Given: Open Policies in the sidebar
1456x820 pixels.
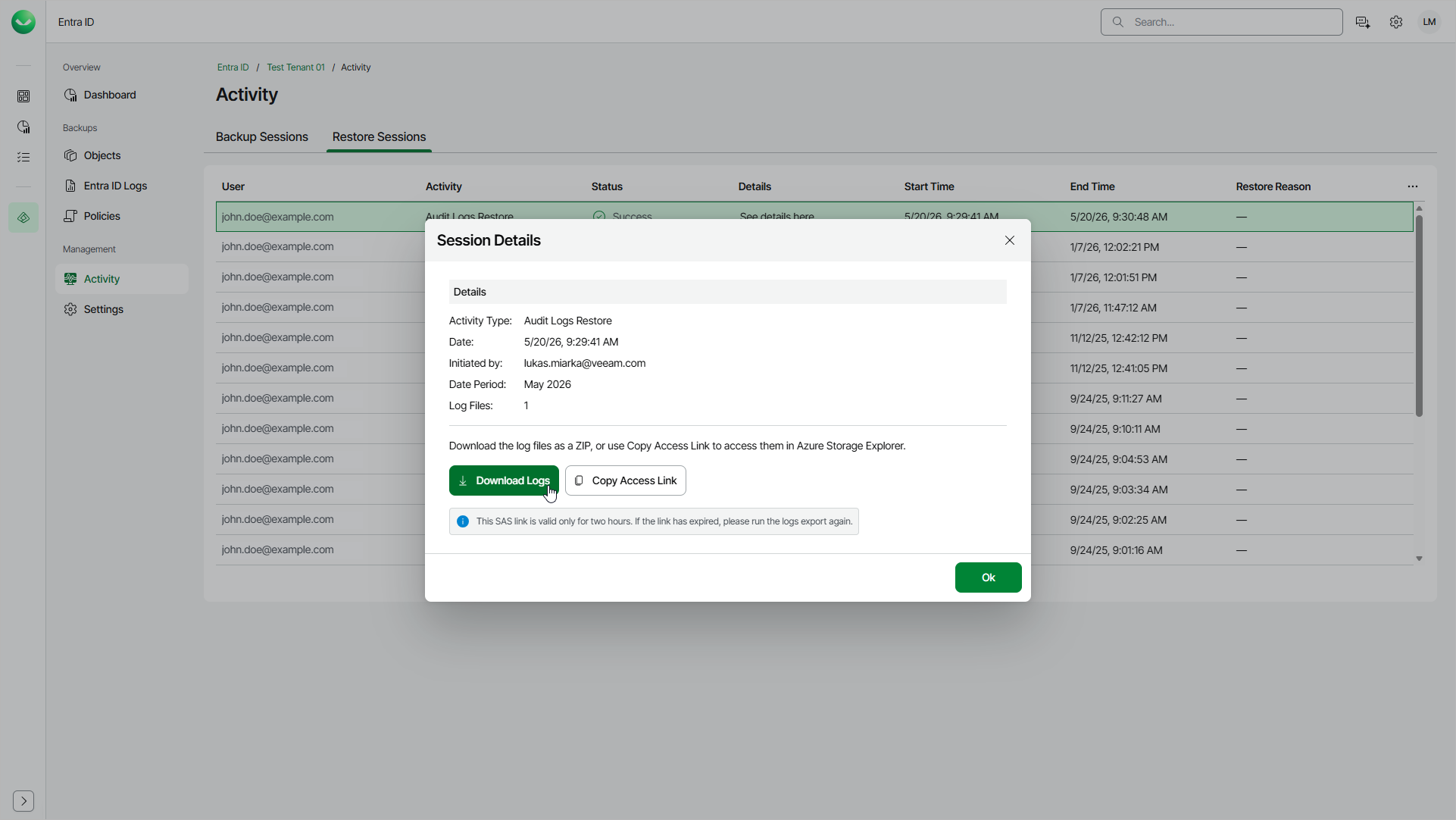Looking at the screenshot, I should pos(121,216).
